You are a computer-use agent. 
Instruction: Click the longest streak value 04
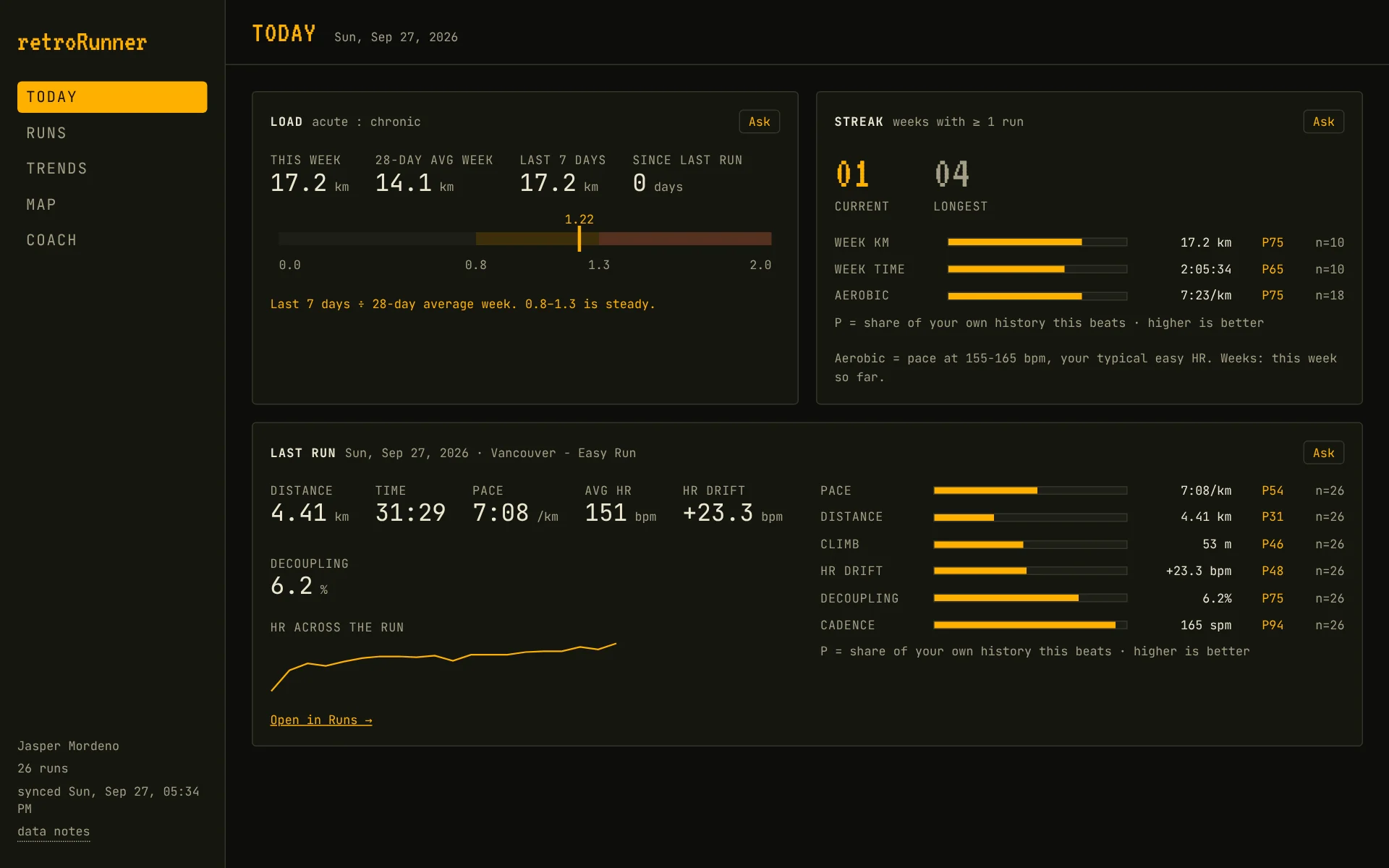952,174
